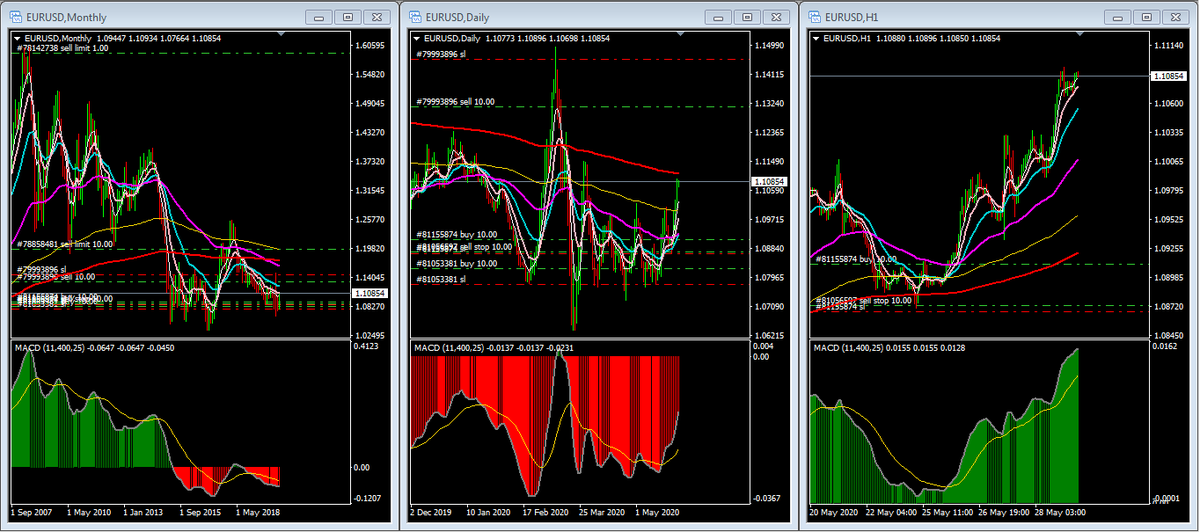The width and height of the screenshot is (1200, 532).
Task: Click the 25 May 11:00 time label on H1
Action: 950,511
